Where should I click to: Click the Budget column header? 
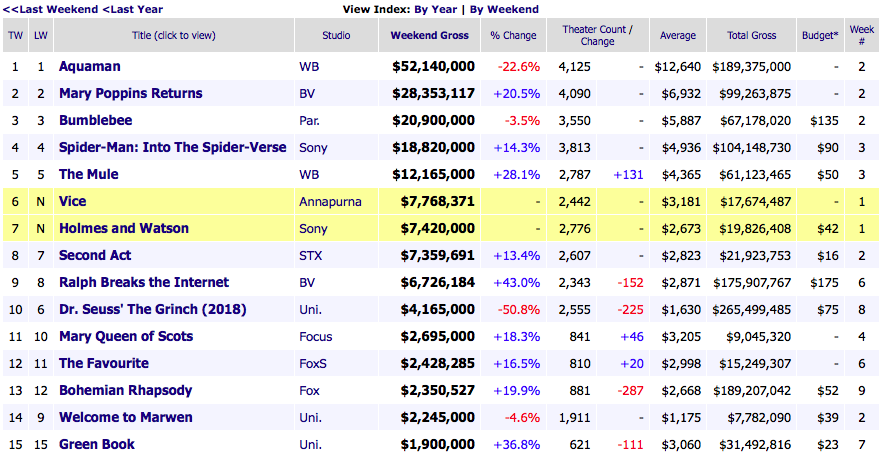[x=820, y=36]
